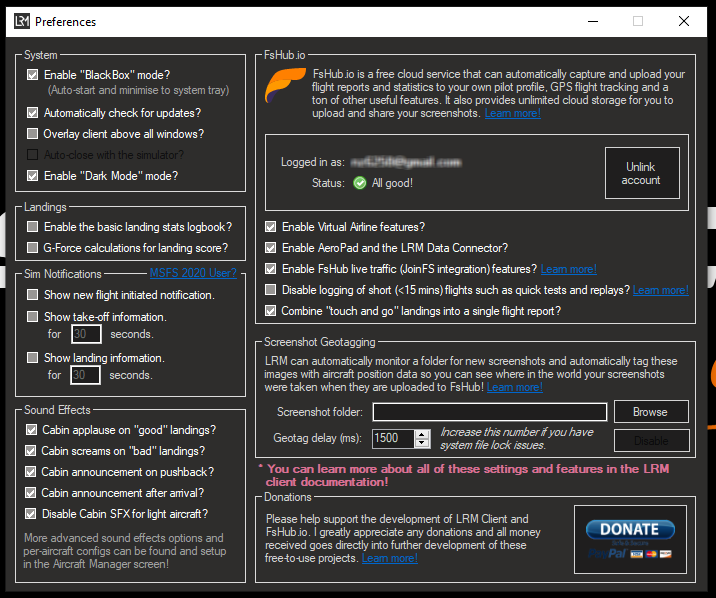Viewport: 716px width, 598px height.
Task: Click the Geotag delay value field
Action: pyautogui.click(x=394, y=438)
